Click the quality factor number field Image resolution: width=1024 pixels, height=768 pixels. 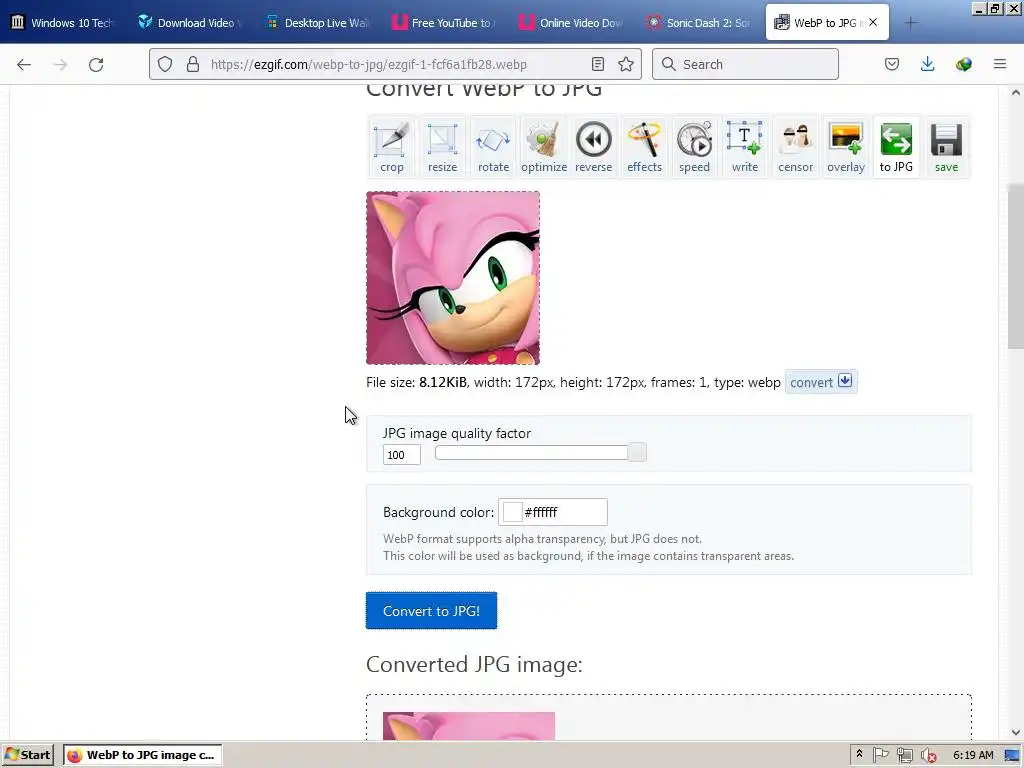click(401, 455)
